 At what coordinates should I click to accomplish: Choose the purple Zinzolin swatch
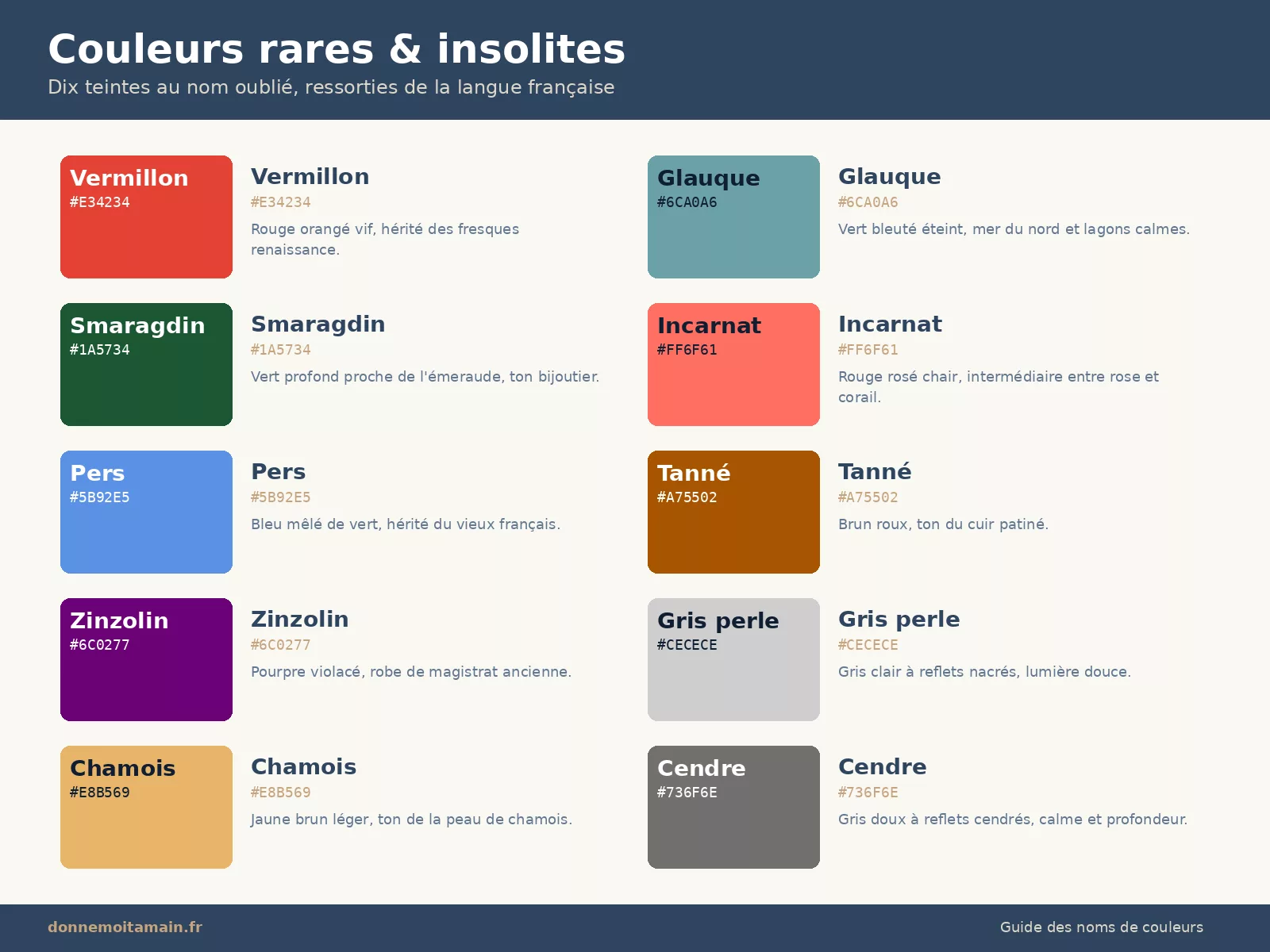pos(146,659)
